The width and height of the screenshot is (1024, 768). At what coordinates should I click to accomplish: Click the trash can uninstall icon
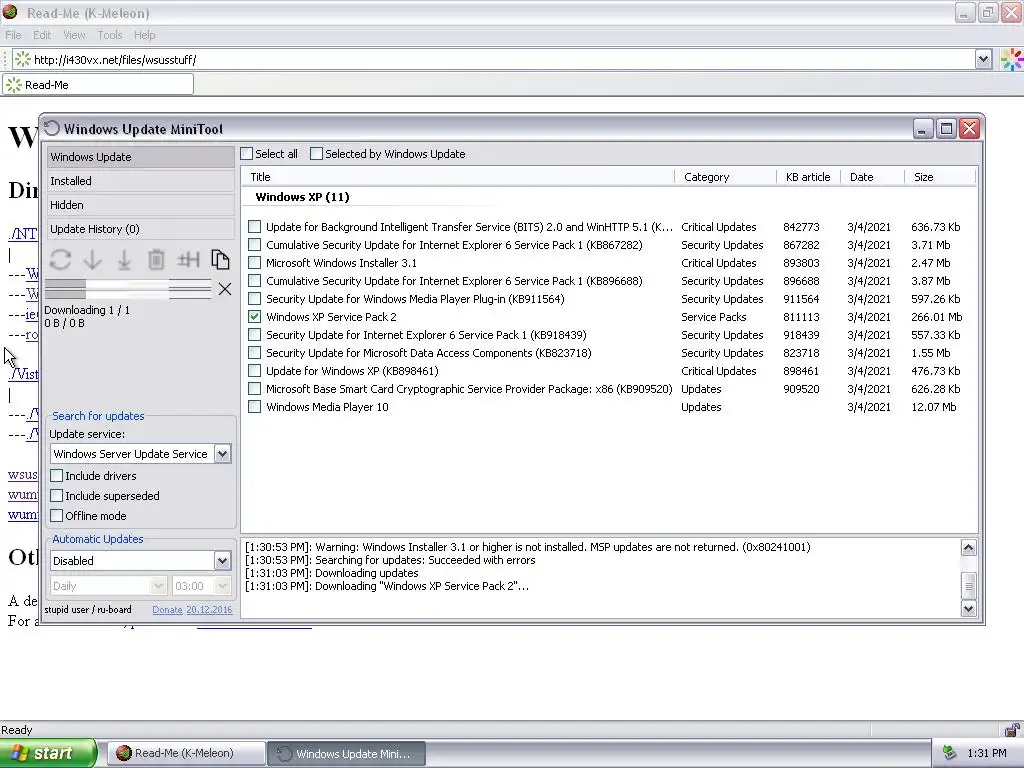pyautogui.click(x=156, y=260)
